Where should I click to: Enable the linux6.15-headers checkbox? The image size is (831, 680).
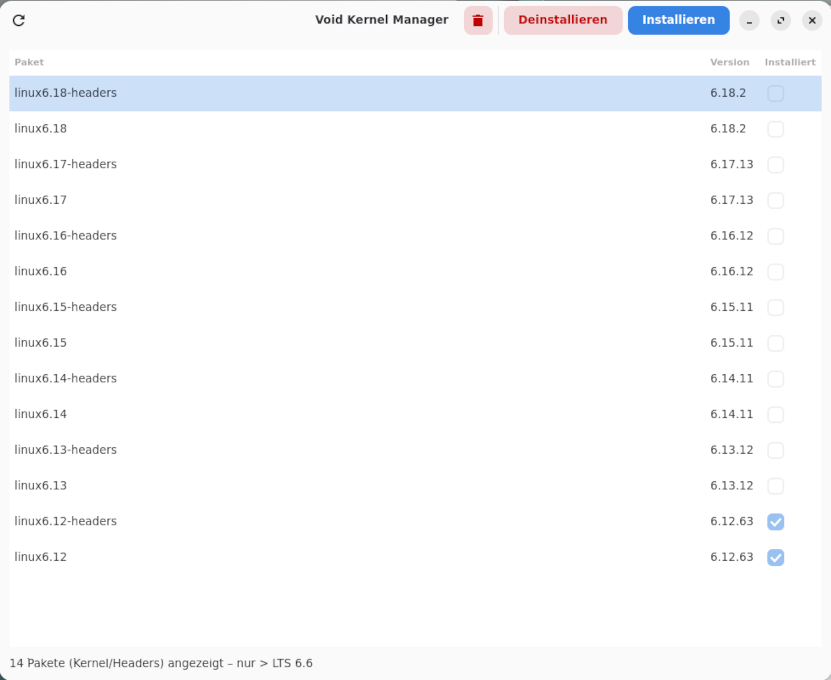coord(775,307)
